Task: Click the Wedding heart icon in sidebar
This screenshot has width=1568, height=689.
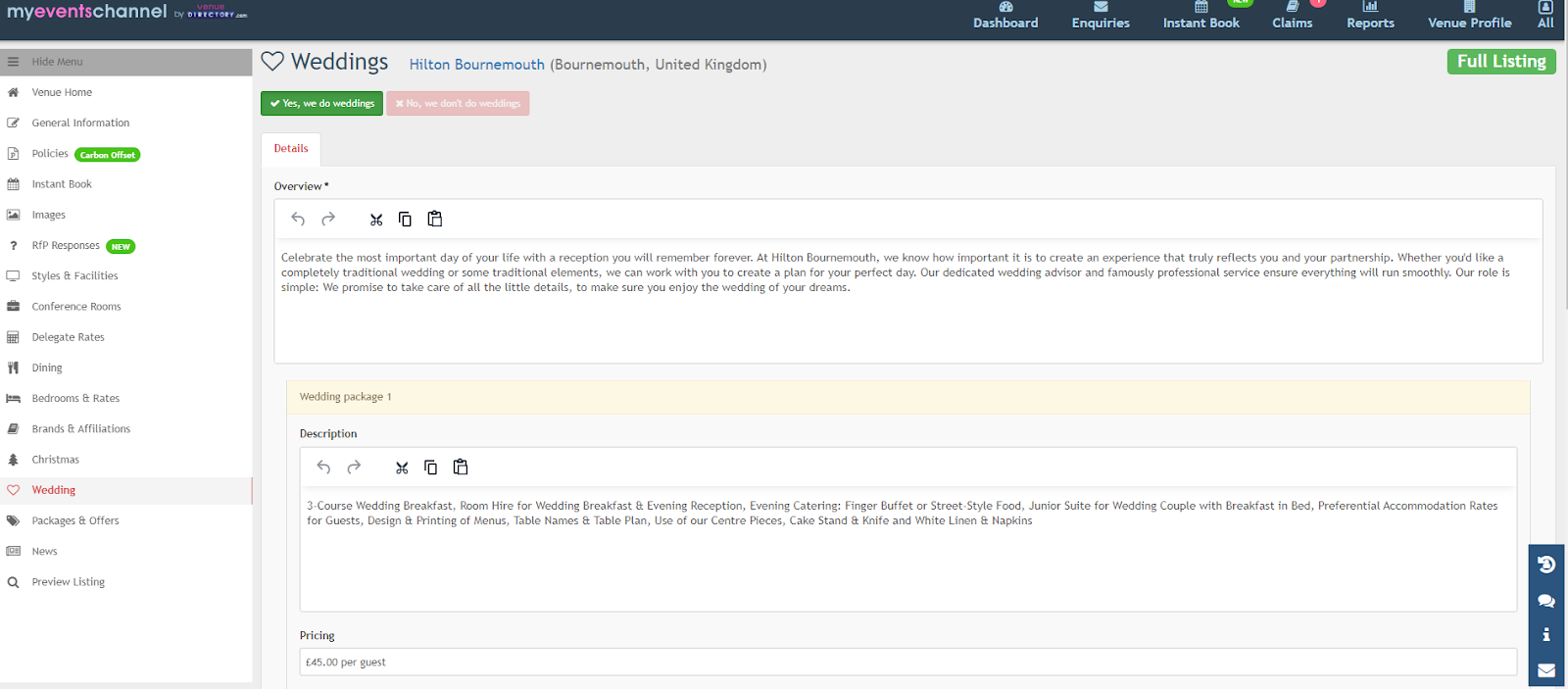Action: pyautogui.click(x=13, y=490)
